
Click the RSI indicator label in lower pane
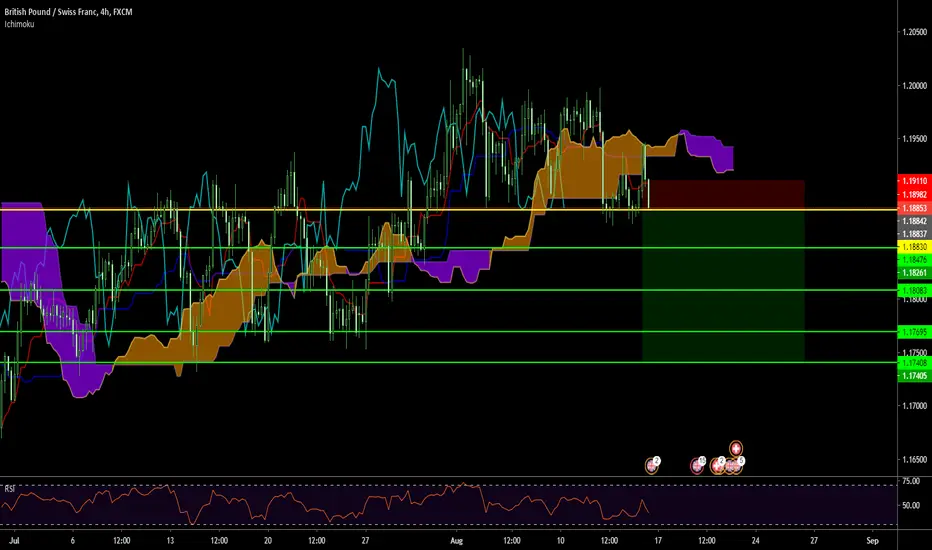[10, 489]
